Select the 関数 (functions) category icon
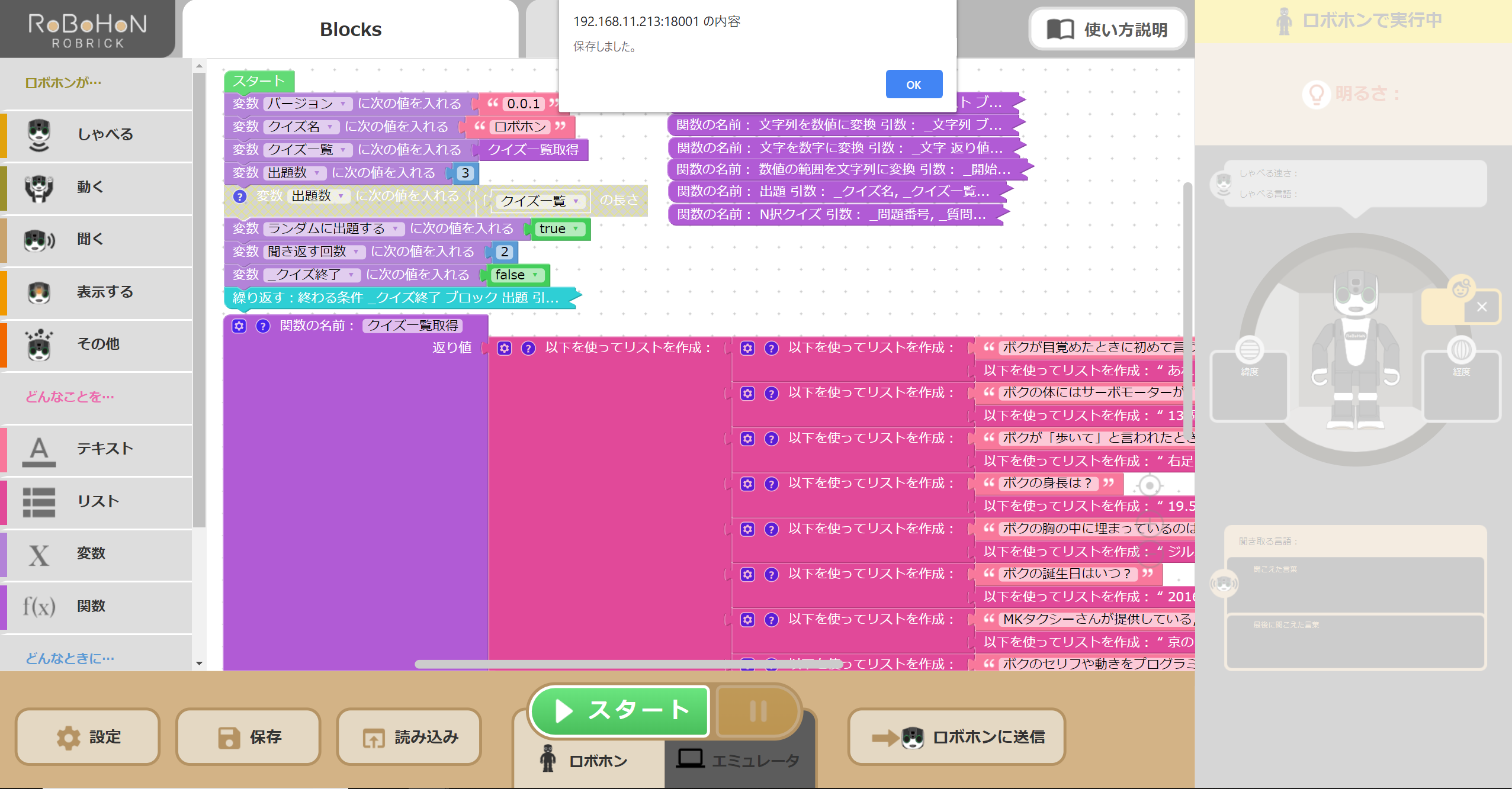1512x789 pixels. click(39, 606)
